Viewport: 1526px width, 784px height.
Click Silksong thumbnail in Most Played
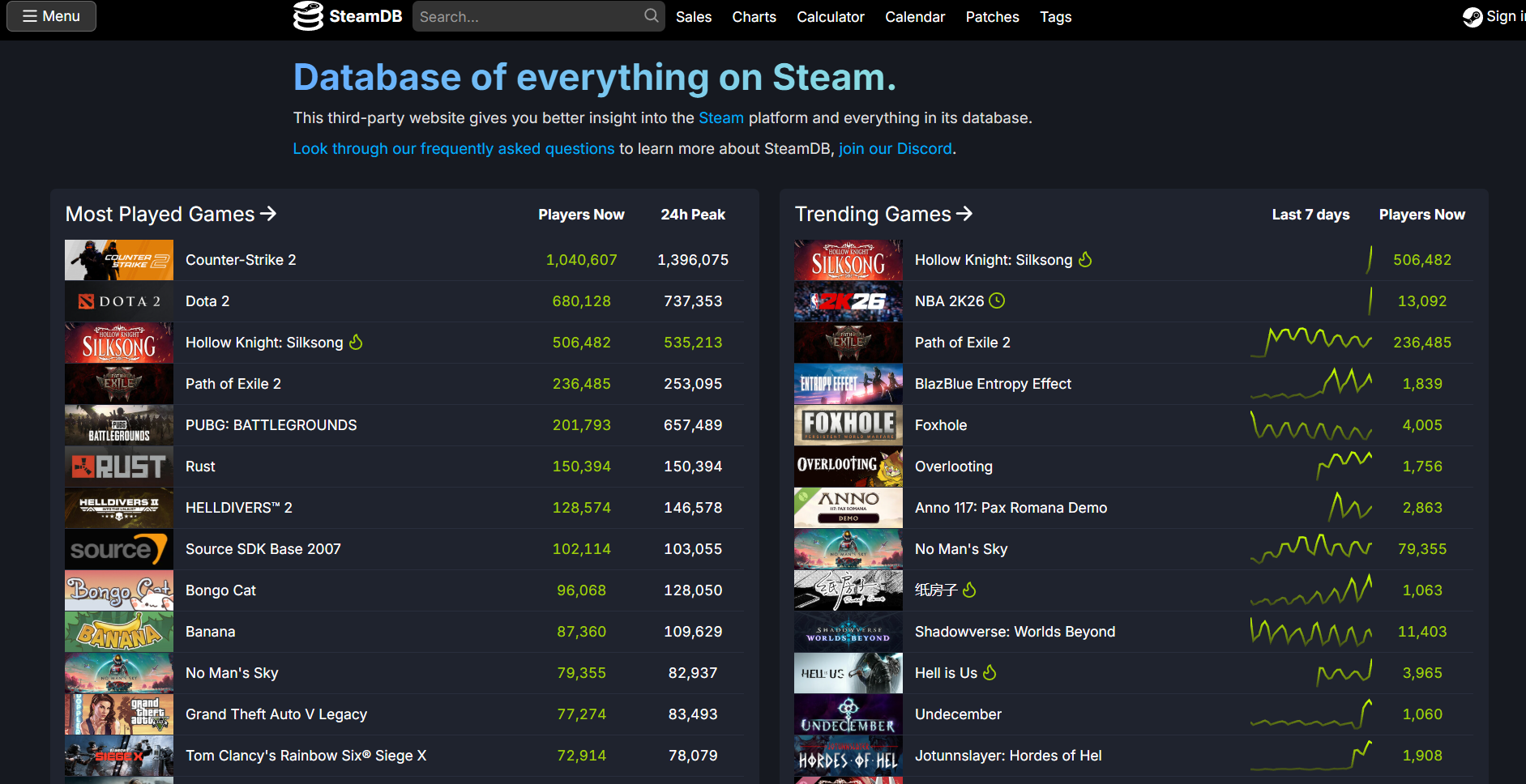click(x=119, y=343)
